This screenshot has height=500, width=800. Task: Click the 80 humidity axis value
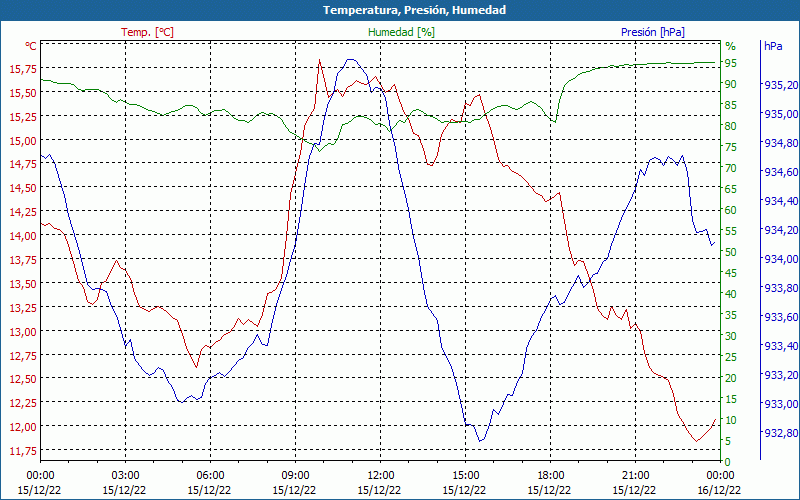(731, 126)
